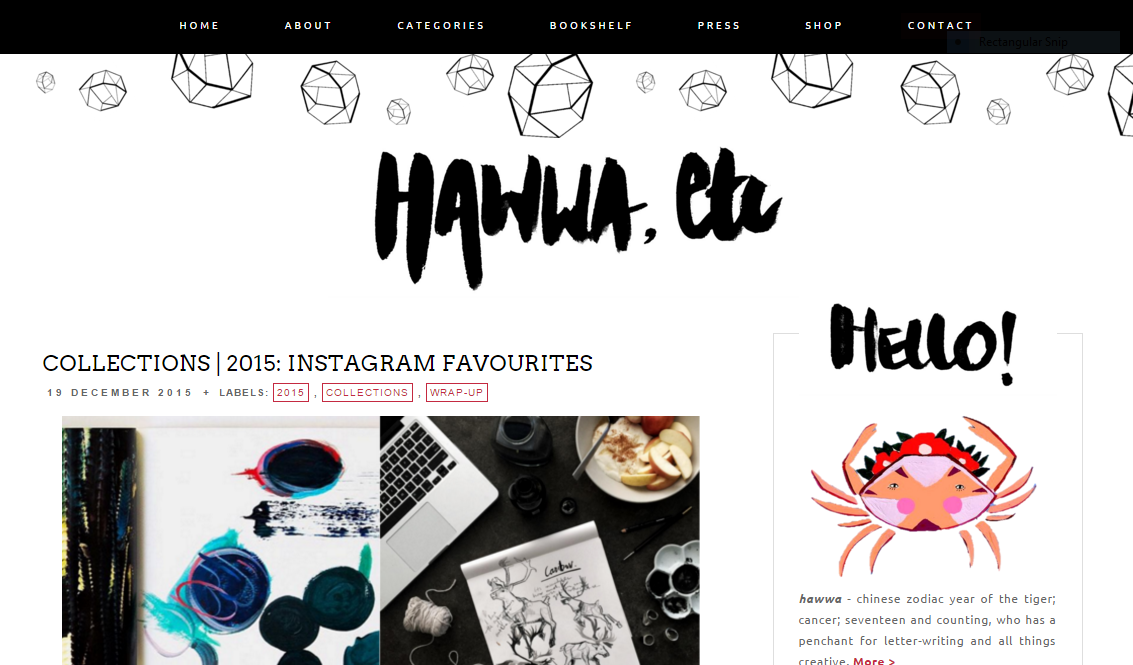1133x665 pixels.
Task: Click the crab illustration in sidebar
Action: [x=923, y=495]
